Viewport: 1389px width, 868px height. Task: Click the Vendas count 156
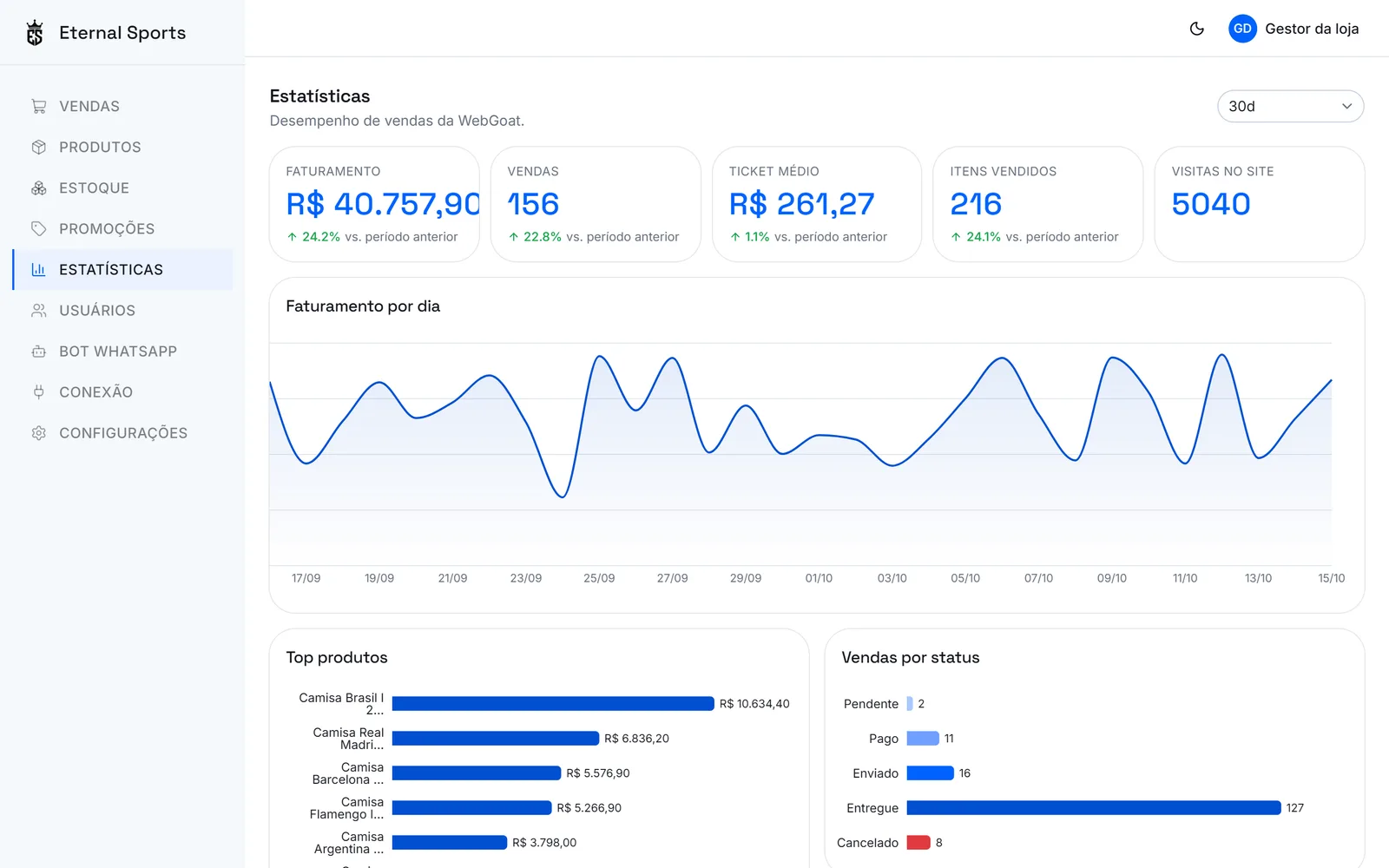pyautogui.click(x=533, y=204)
